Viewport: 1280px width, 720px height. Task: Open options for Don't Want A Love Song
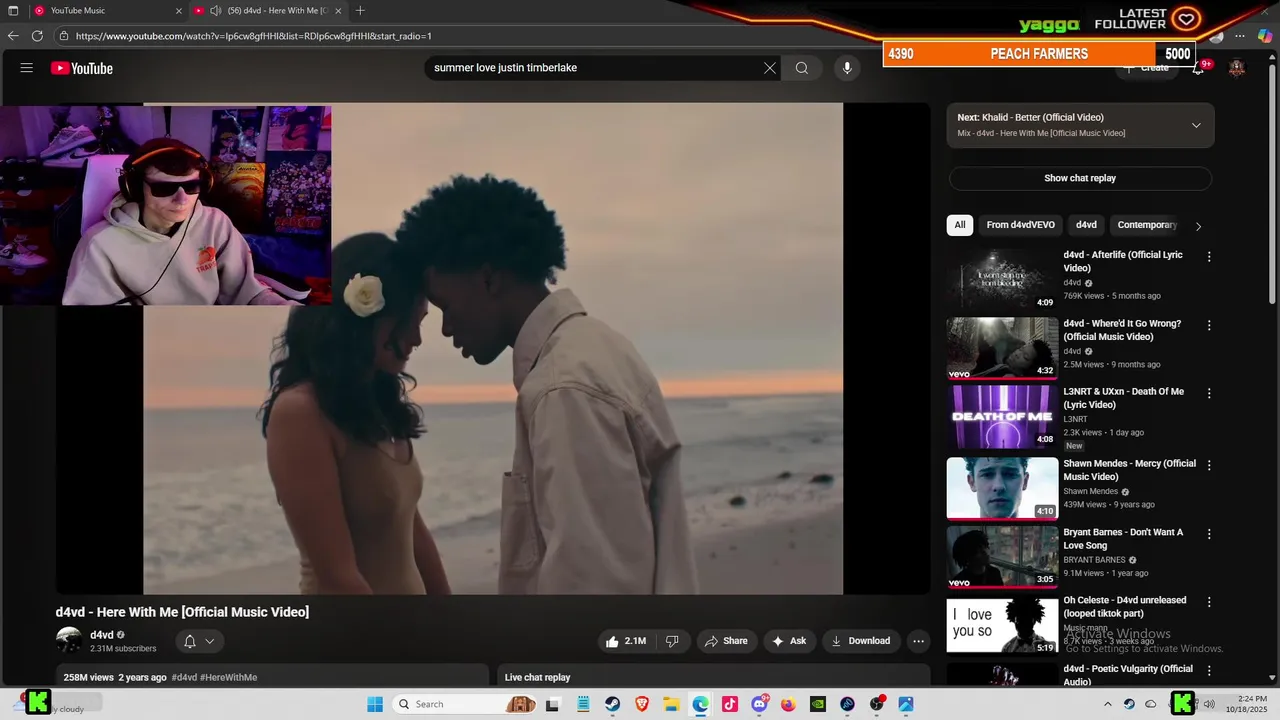click(x=1209, y=534)
